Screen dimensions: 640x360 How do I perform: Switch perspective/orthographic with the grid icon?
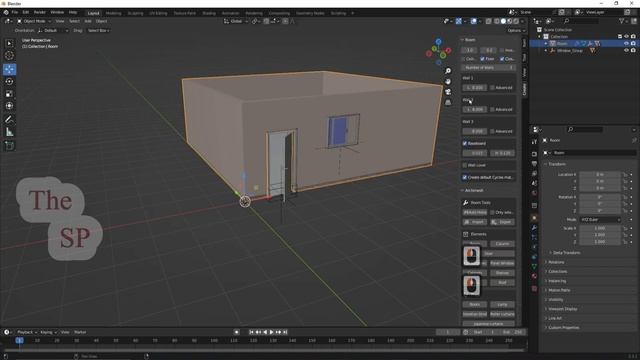pyautogui.click(x=448, y=102)
